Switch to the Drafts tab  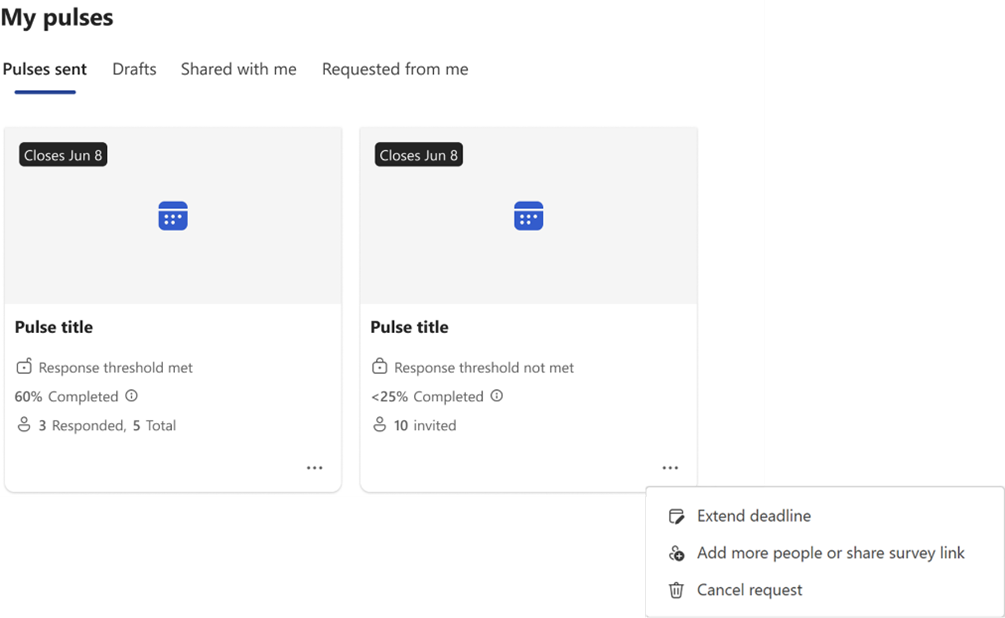[134, 69]
